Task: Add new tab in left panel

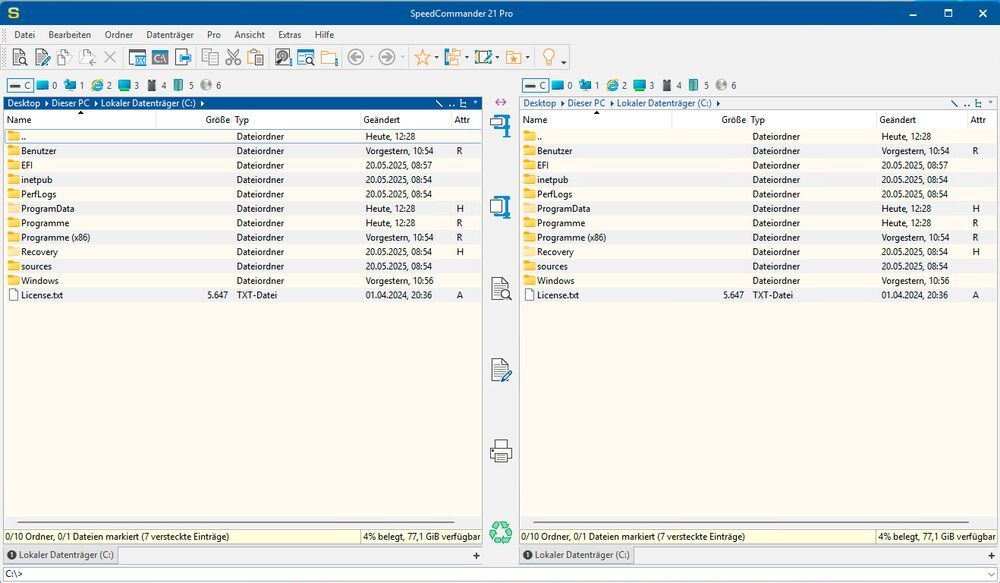Action: click(x=476, y=555)
